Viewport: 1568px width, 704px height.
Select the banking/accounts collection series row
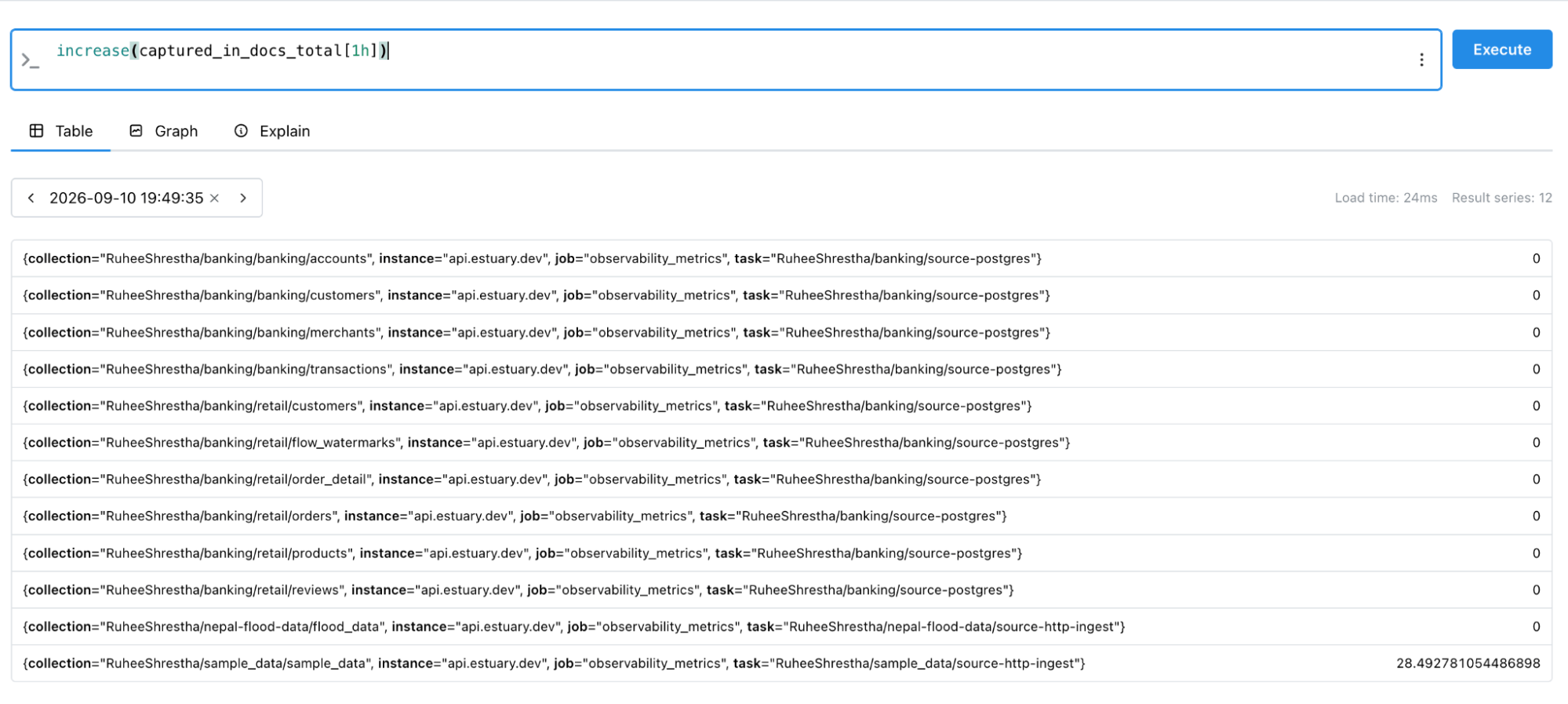tap(781, 258)
